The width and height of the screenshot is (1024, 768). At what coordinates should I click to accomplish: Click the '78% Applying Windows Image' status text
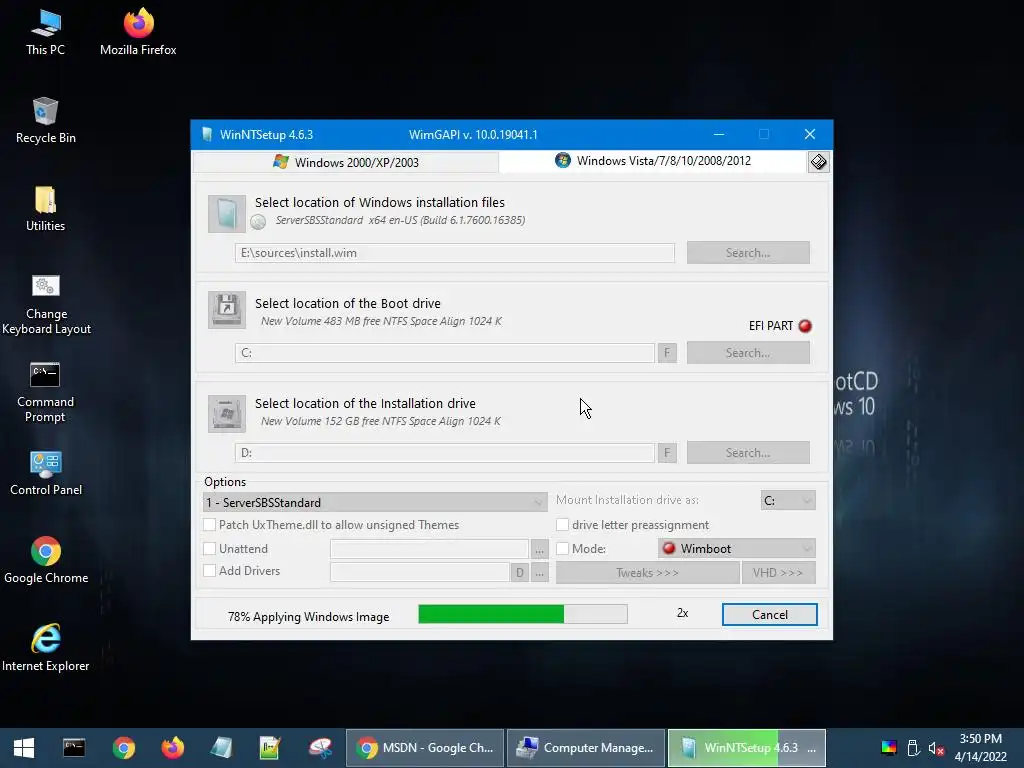point(308,616)
